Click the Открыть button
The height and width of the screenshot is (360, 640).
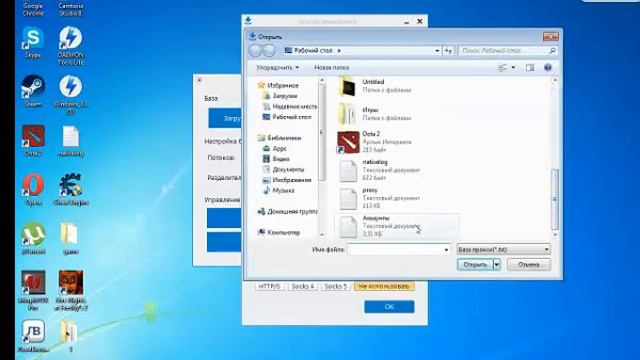(x=475, y=264)
